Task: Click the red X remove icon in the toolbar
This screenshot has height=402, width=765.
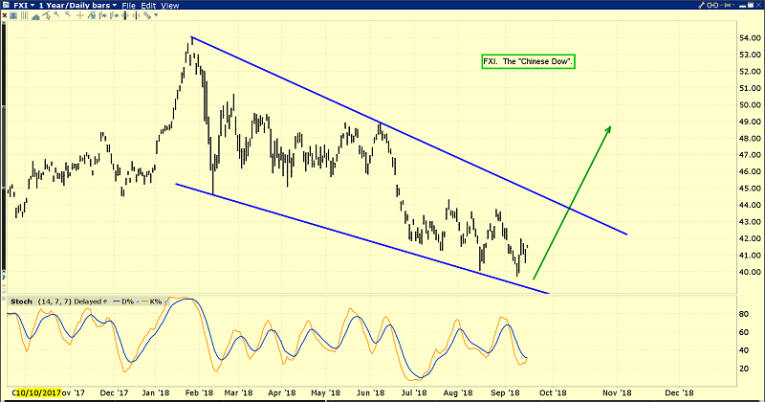Action: 4,15
